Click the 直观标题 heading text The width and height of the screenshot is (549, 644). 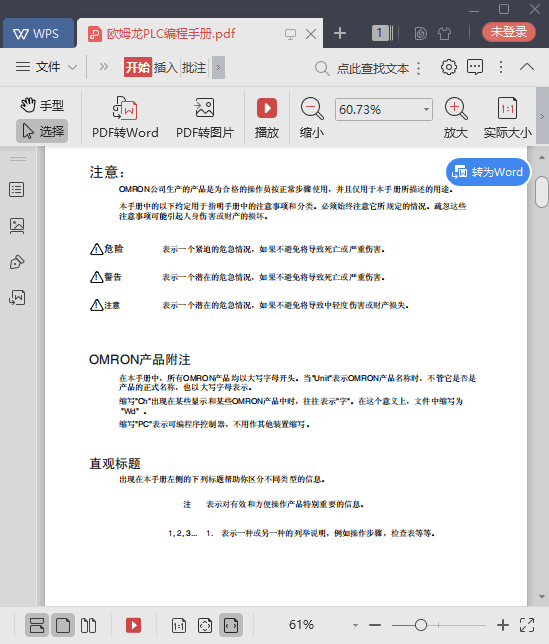pyautogui.click(x=115, y=464)
